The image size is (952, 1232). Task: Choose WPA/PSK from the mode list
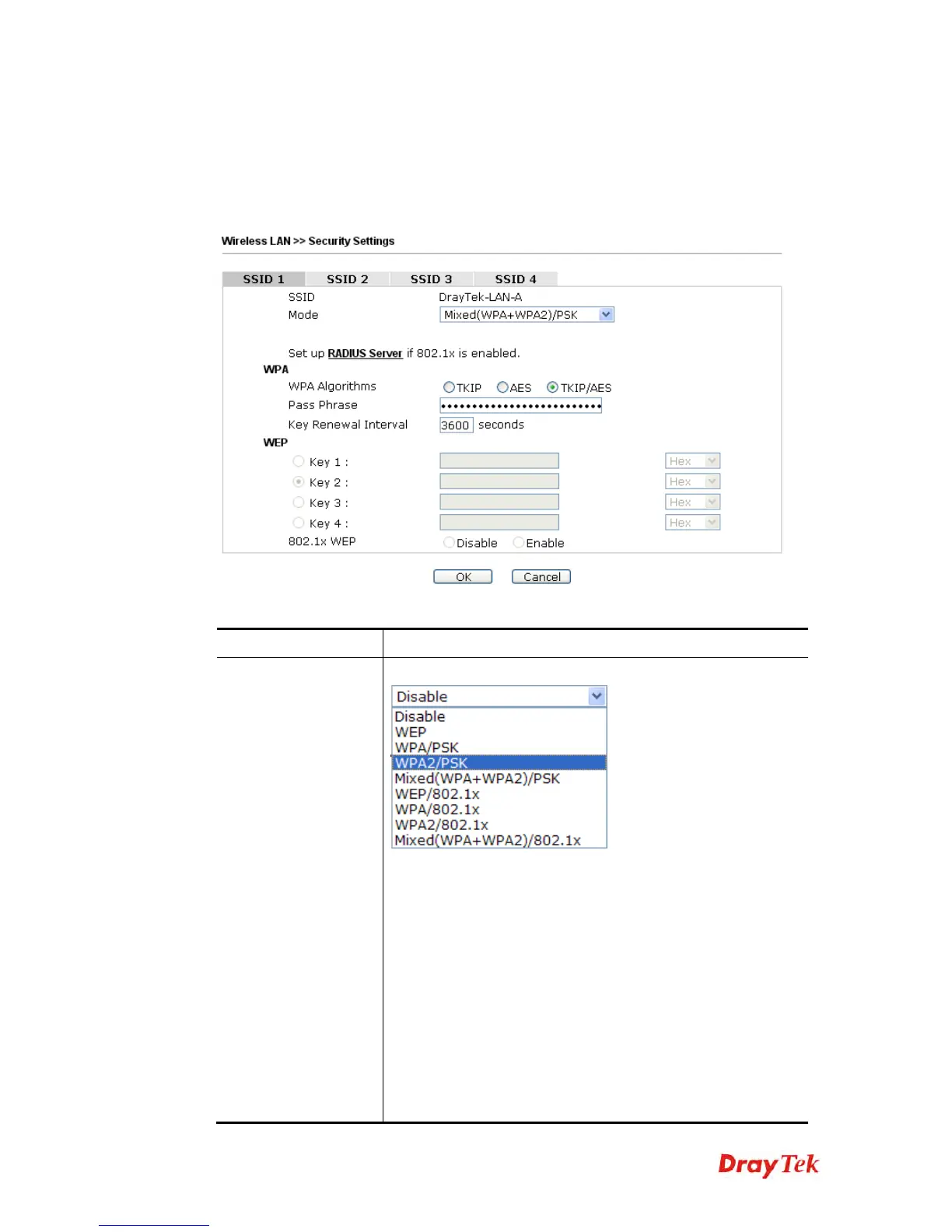coord(499,748)
